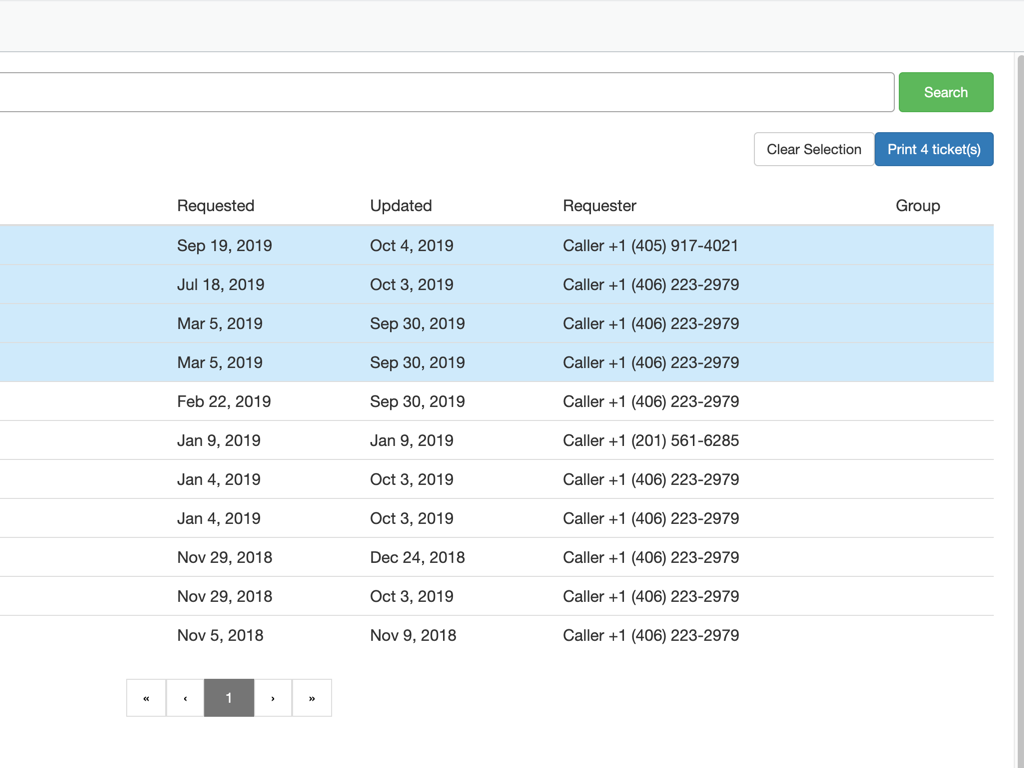The image size is (1024, 768).
Task: Sort by the Updated column header
Action: point(401,206)
